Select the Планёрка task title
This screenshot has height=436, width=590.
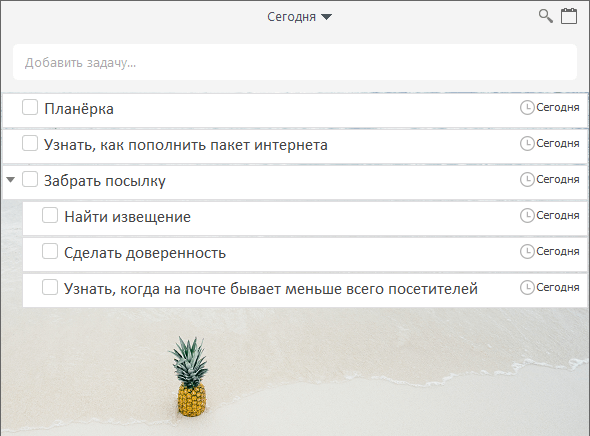(x=79, y=109)
